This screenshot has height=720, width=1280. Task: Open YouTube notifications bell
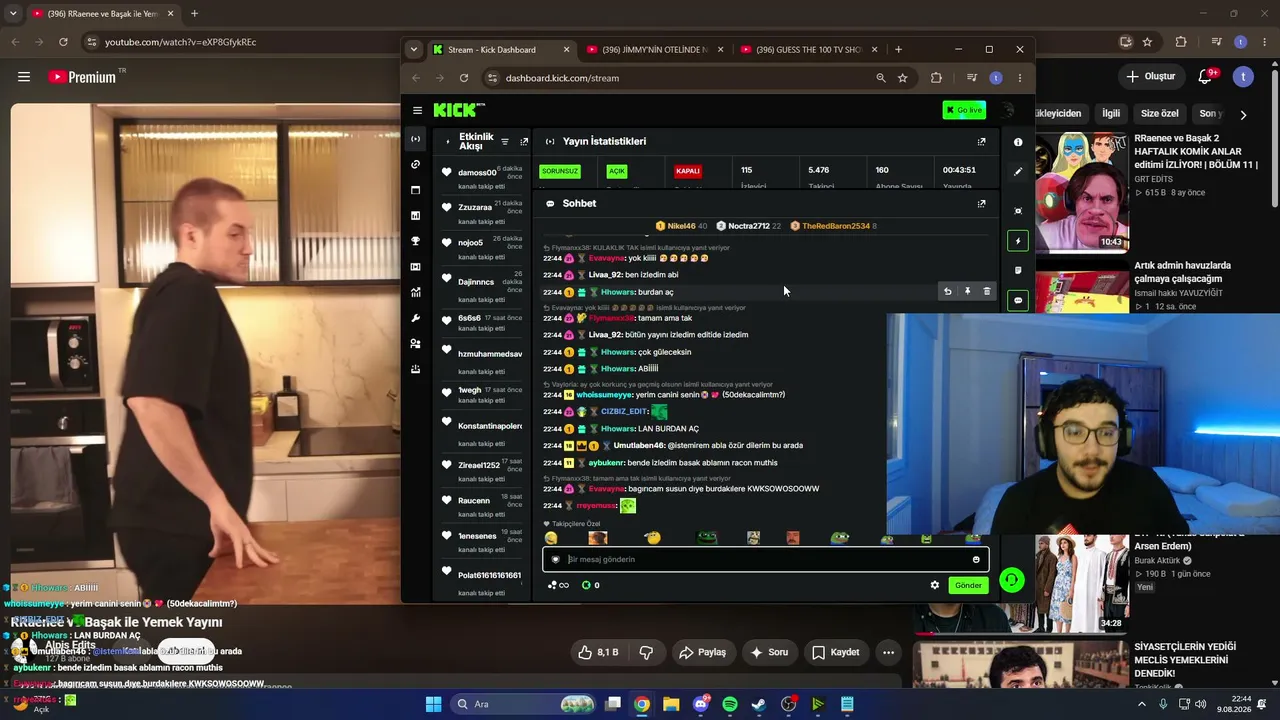coord(1206,76)
